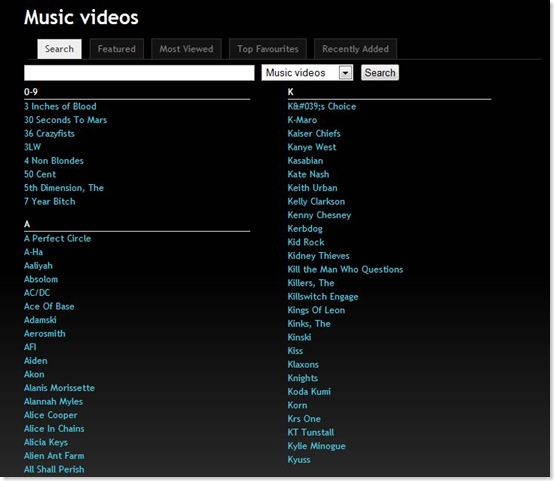Open the AFI link
Screen dimensions: 554x481
click(30, 347)
